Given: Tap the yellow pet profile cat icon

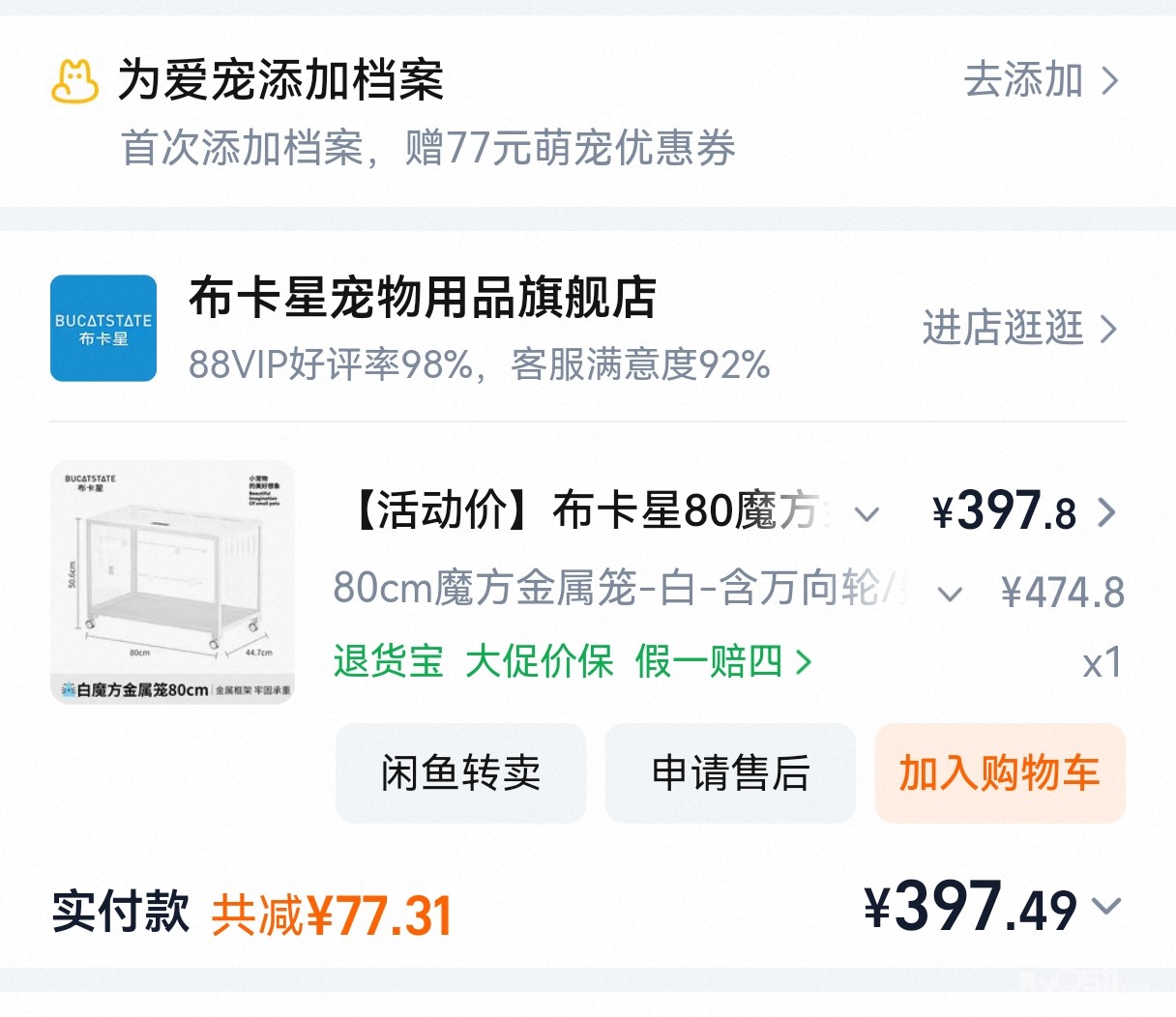Looking at the screenshot, I should pyautogui.click(x=75, y=81).
